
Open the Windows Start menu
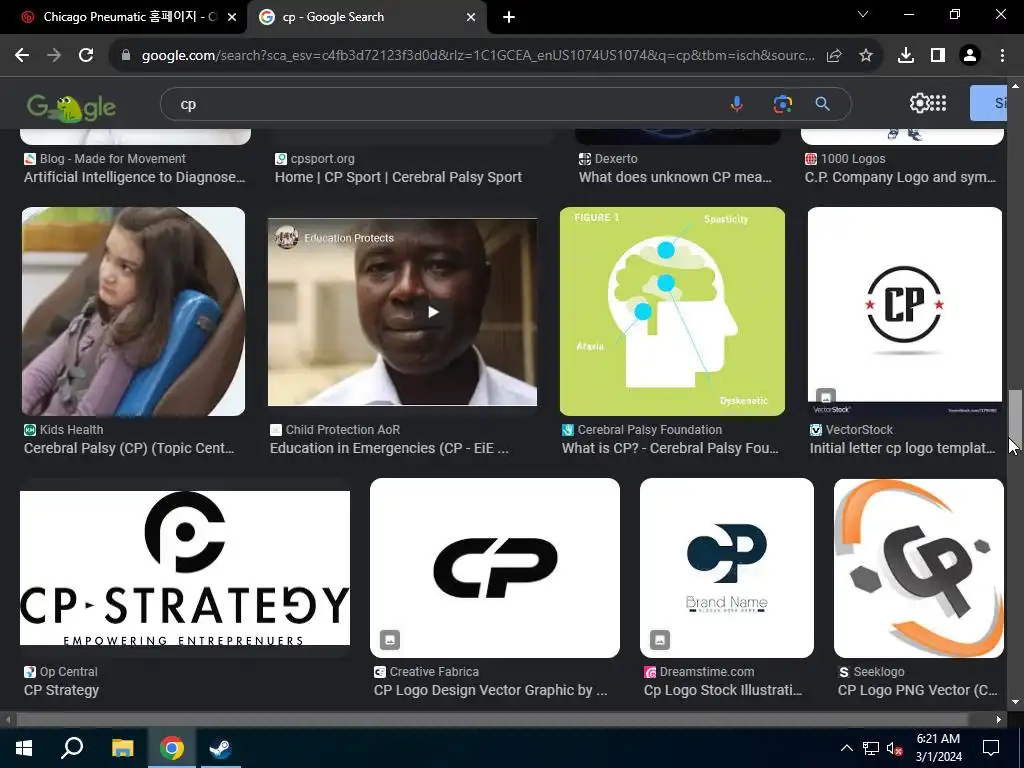(24, 748)
